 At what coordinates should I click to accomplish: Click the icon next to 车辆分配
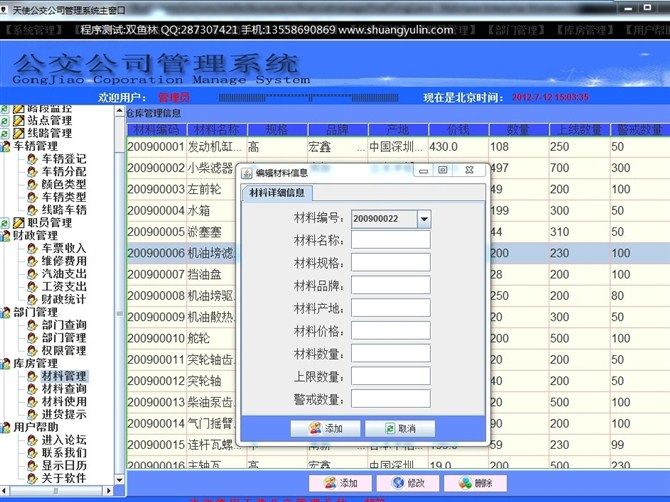[x=32, y=172]
